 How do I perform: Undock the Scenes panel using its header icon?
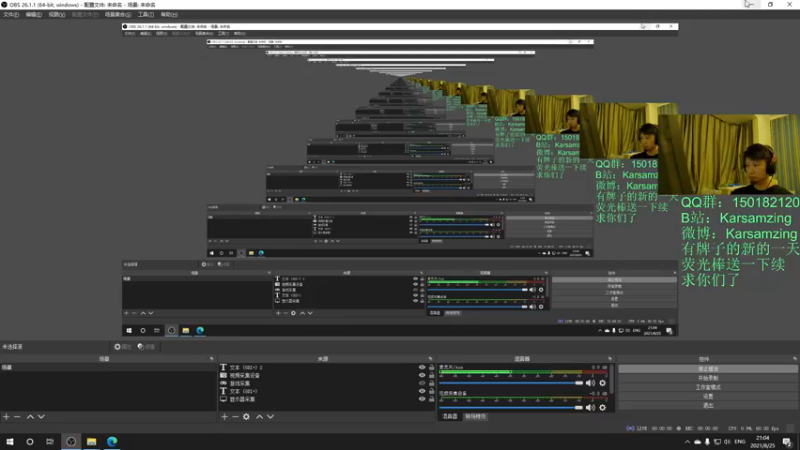[x=212, y=359]
